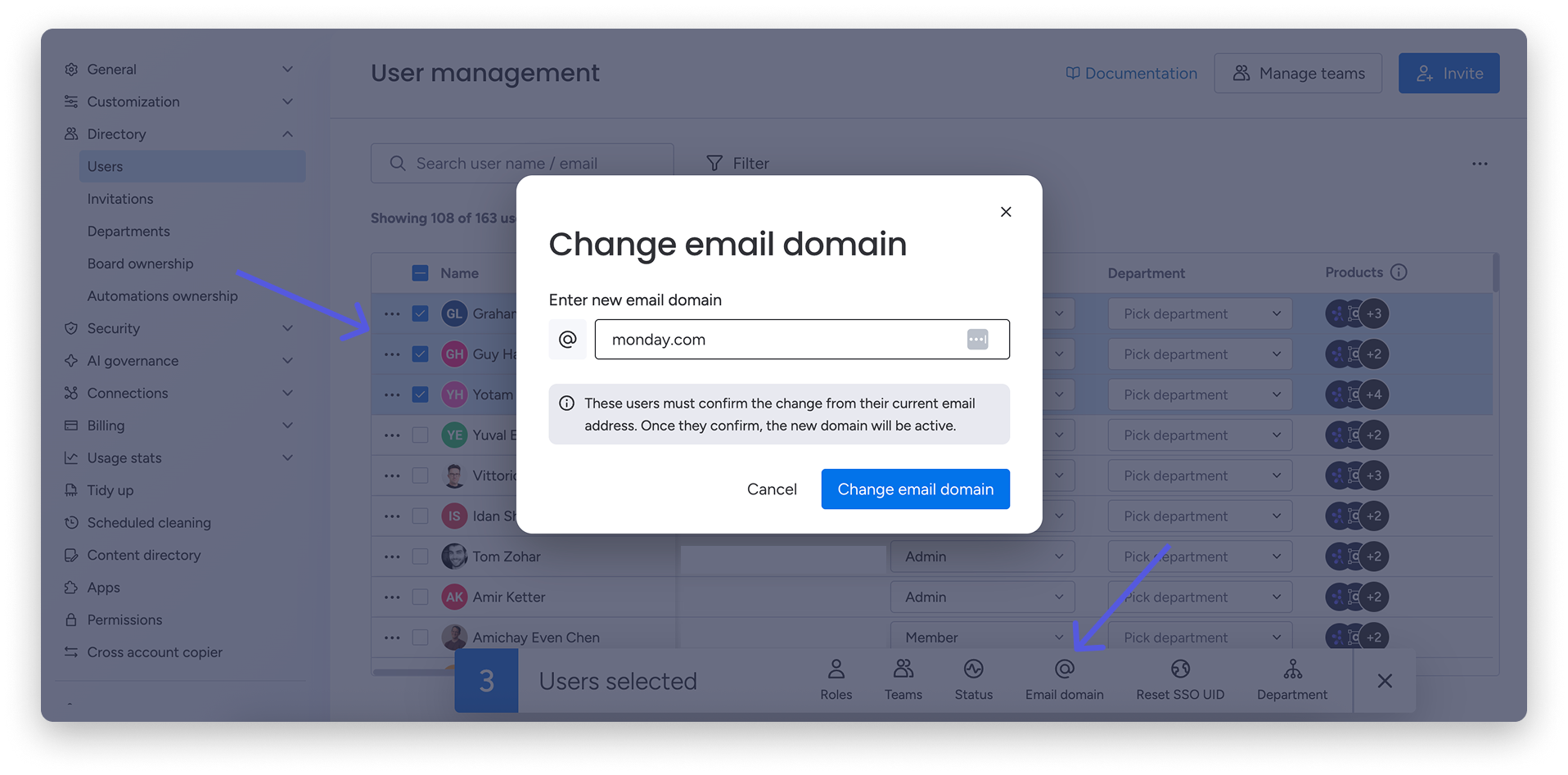Uncheck the Graham row checkbox

pos(421,313)
